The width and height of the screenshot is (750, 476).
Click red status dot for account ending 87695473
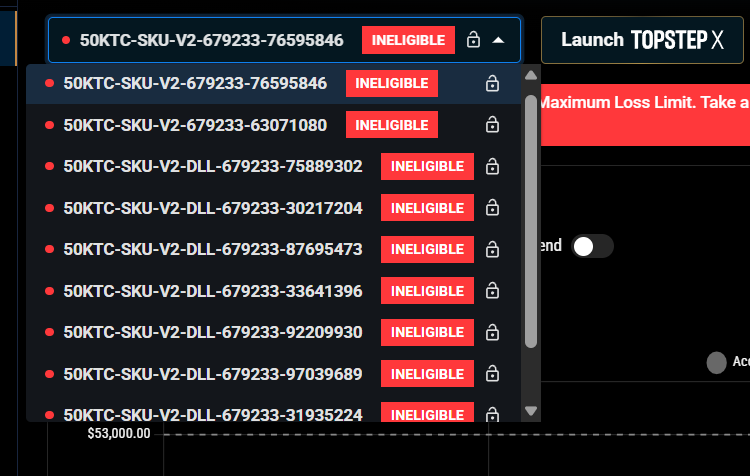[x=49, y=249]
